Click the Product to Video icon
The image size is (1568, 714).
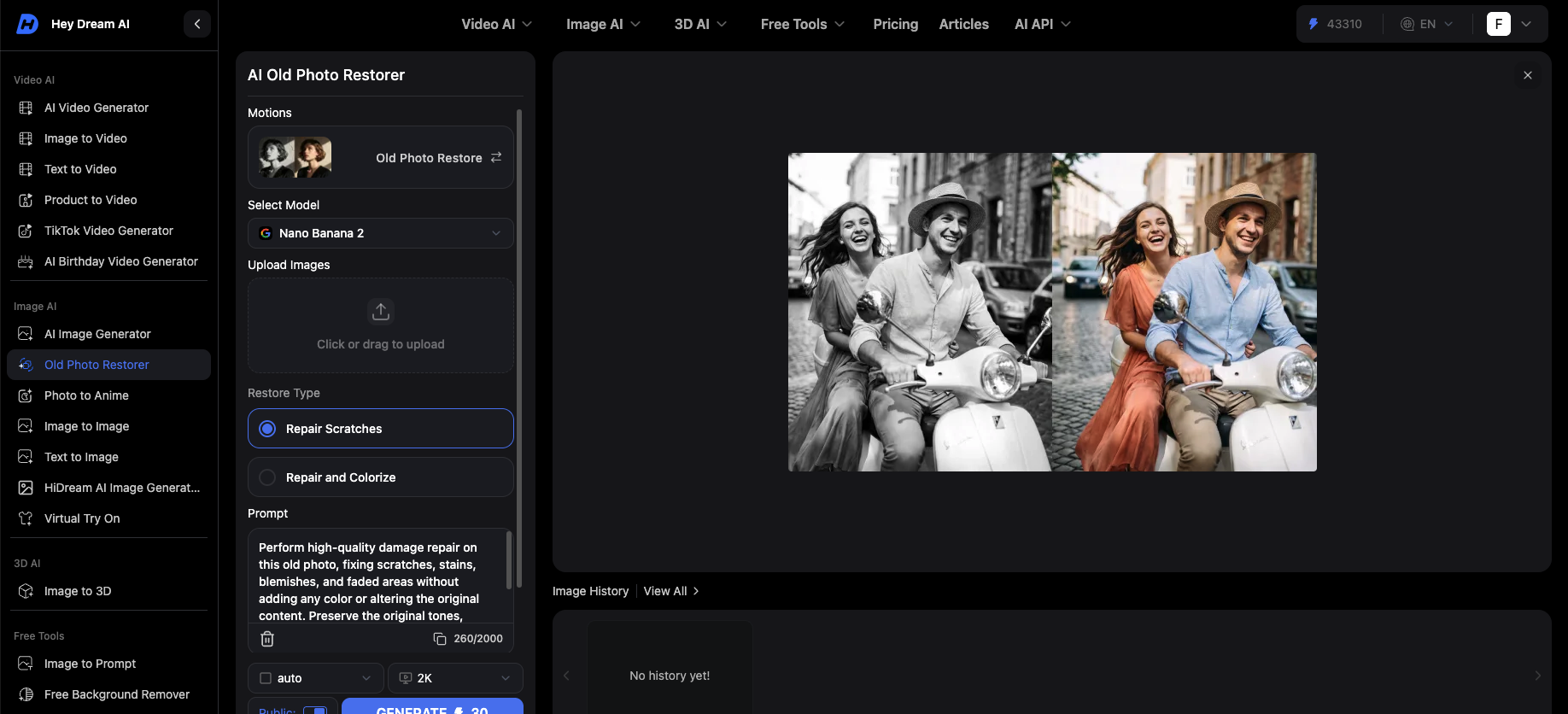26,200
